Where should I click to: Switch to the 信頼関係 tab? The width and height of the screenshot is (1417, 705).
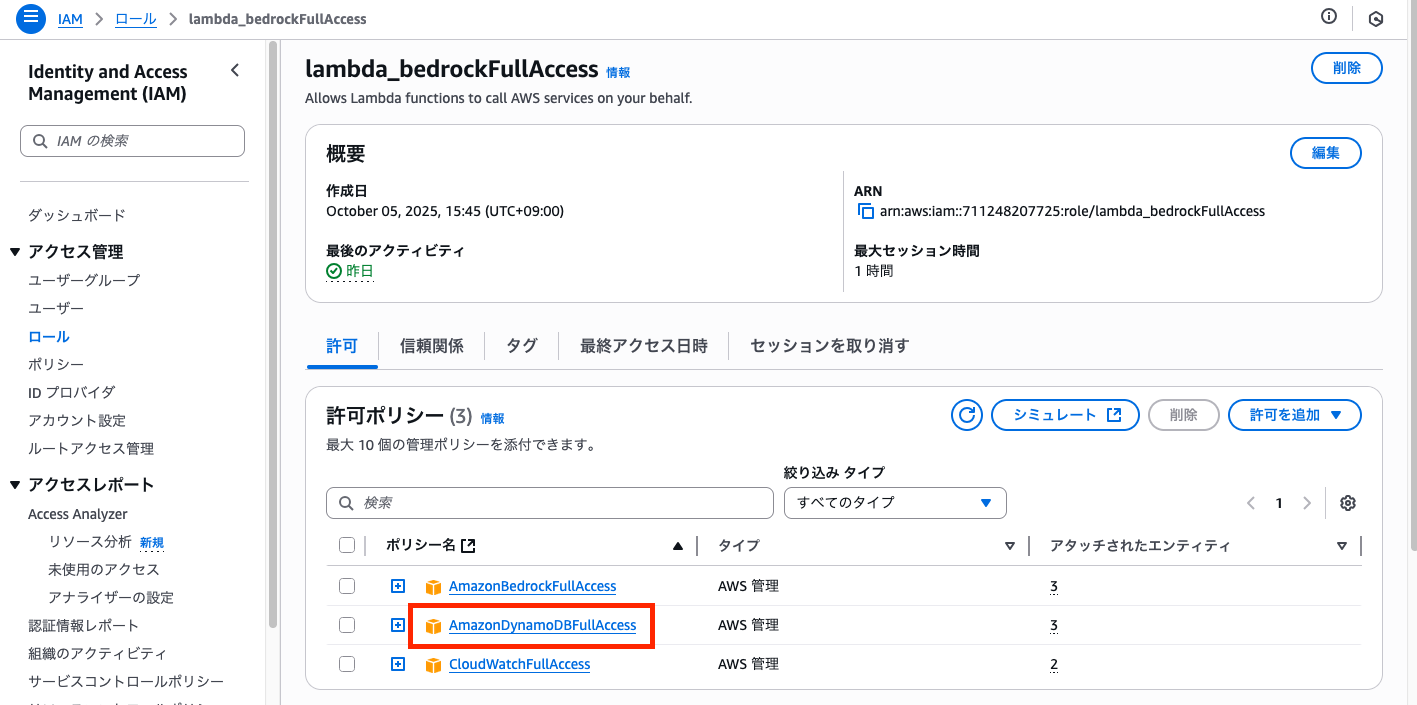point(432,346)
